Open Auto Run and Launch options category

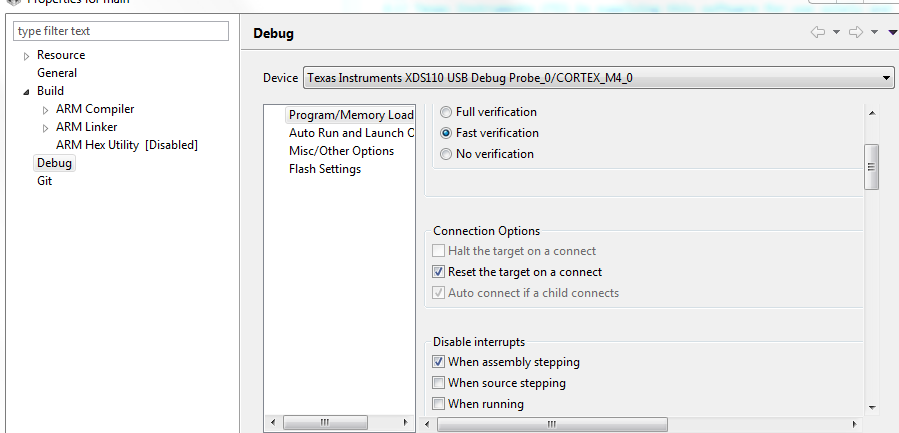(351, 133)
